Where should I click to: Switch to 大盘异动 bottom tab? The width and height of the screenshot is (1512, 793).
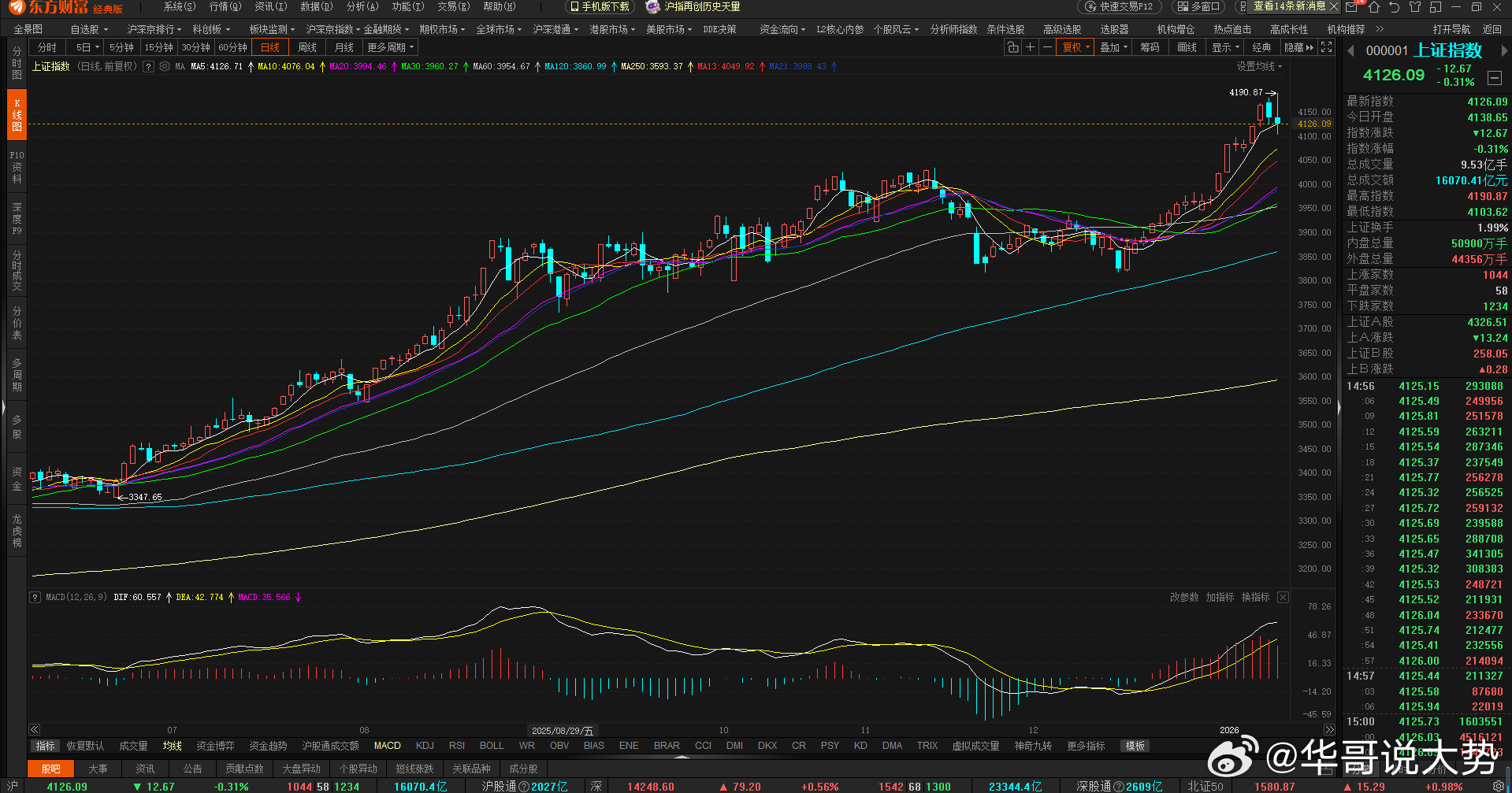click(301, 769)
